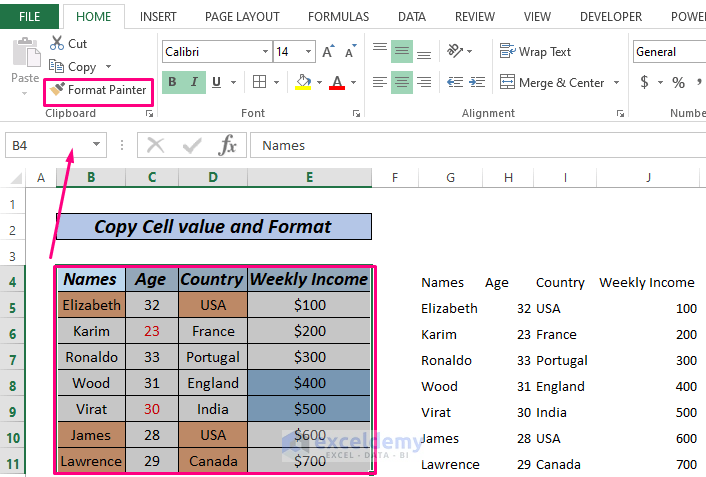Select cell E8 containing $400

pos(309,383)
